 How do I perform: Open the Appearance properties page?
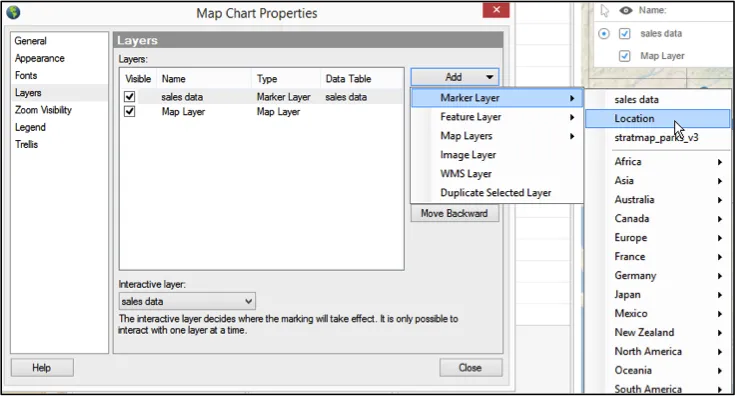point(40,58)
